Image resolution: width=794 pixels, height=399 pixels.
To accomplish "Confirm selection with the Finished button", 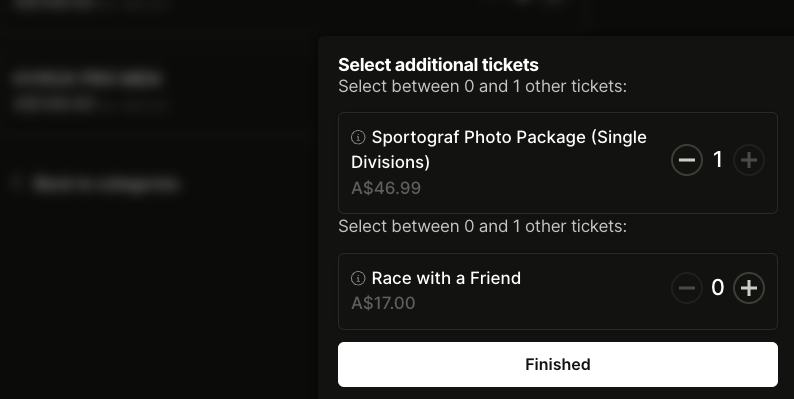I will tap(558, 365).
